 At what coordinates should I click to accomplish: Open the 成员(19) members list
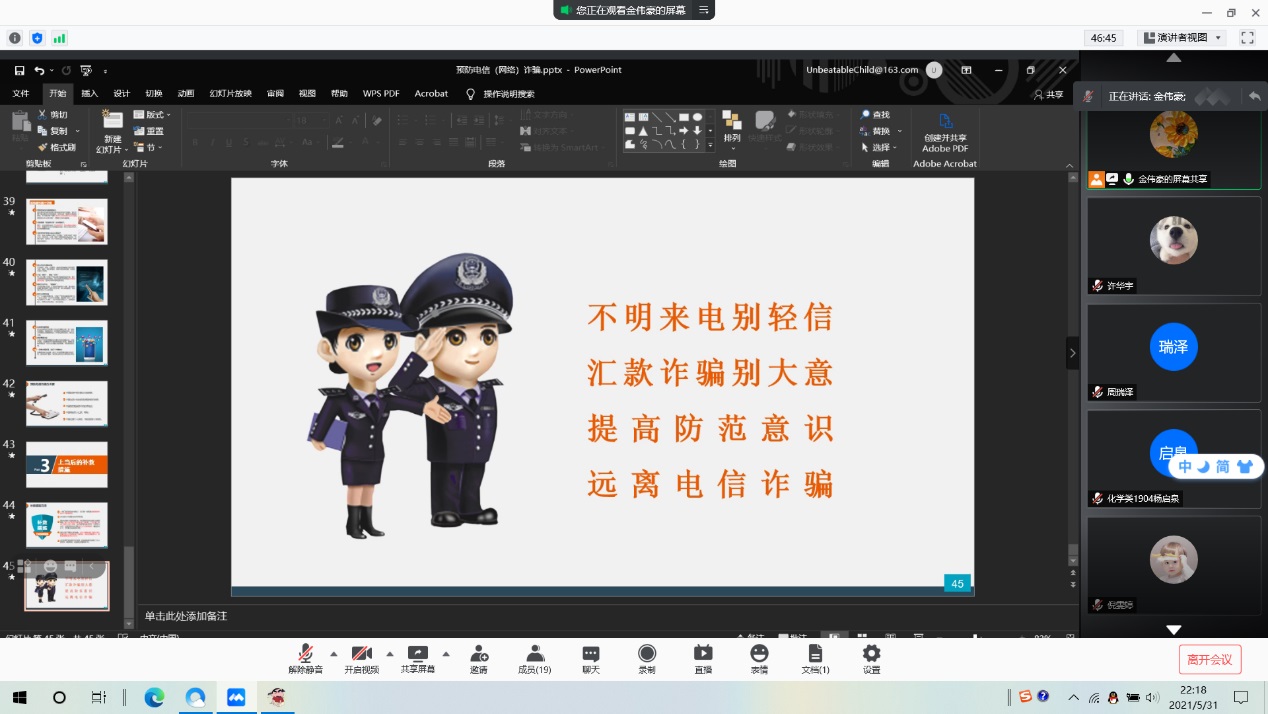click(535, 658)
